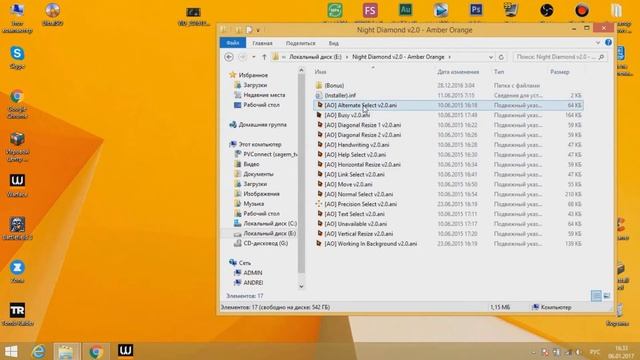Image resolution: width=640 pixels, height=360 pixels.
Task: Open the recent locations dropdown arrow
Action: (x=253, y=57)
